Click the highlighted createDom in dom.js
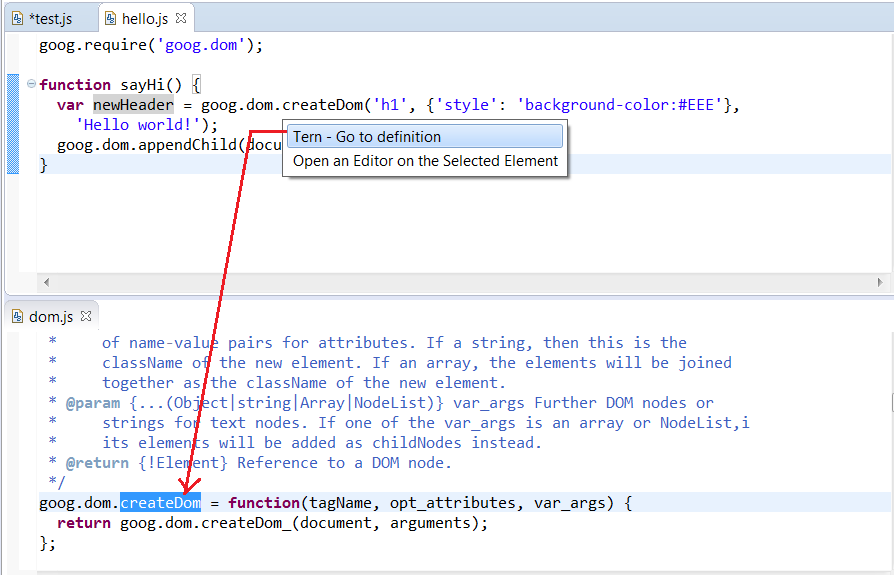 (160, 503)
